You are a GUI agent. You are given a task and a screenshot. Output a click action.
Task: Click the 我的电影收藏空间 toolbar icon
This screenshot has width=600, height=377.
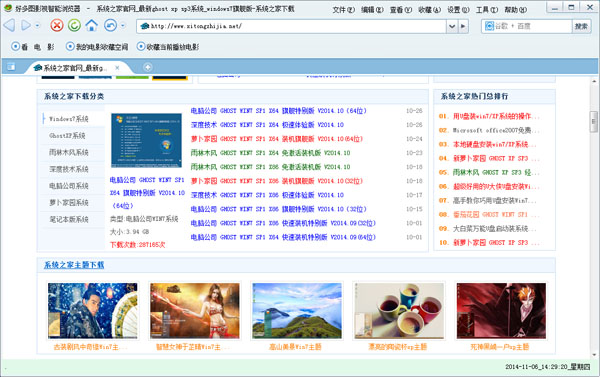tap(70, 46)
